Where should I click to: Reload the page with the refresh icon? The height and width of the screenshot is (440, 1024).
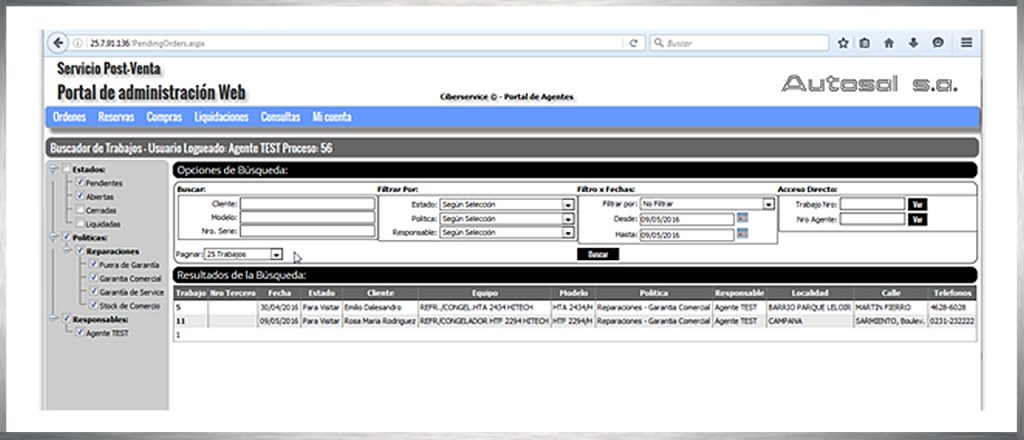634,43
